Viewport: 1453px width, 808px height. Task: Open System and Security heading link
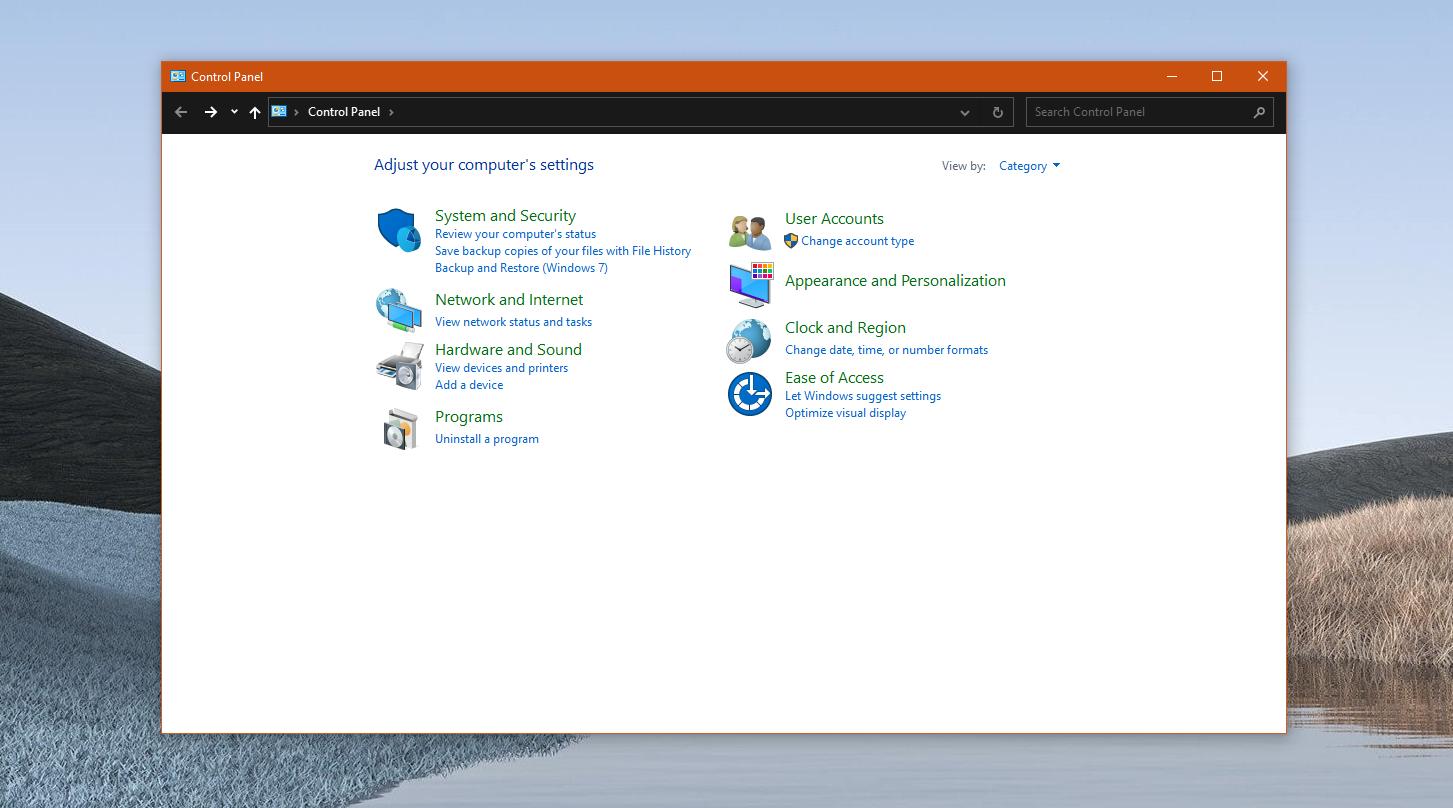click(x=505, y=216)
